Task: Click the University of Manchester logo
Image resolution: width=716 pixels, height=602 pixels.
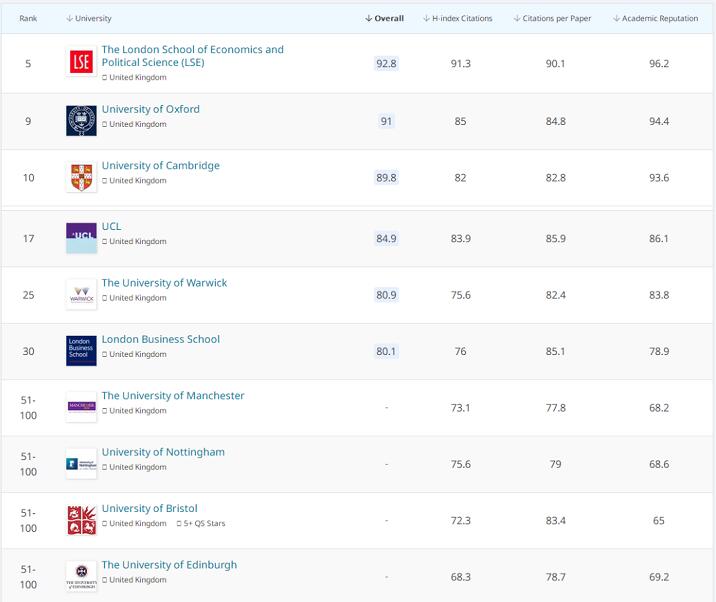Action: pos(81,406)
